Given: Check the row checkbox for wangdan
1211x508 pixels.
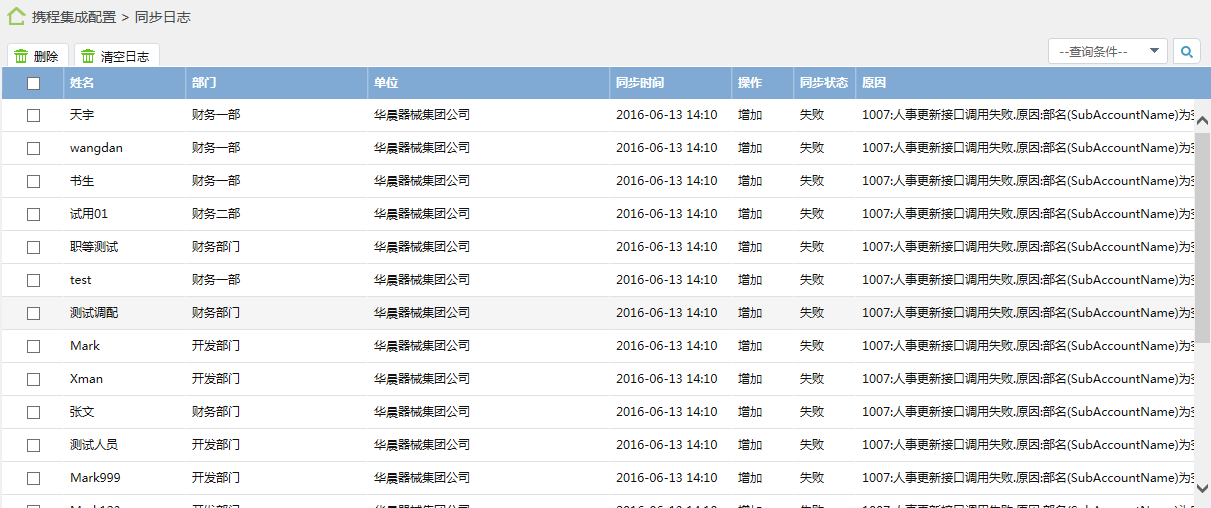Looking at the screenshot, I should tap(34, 148).
